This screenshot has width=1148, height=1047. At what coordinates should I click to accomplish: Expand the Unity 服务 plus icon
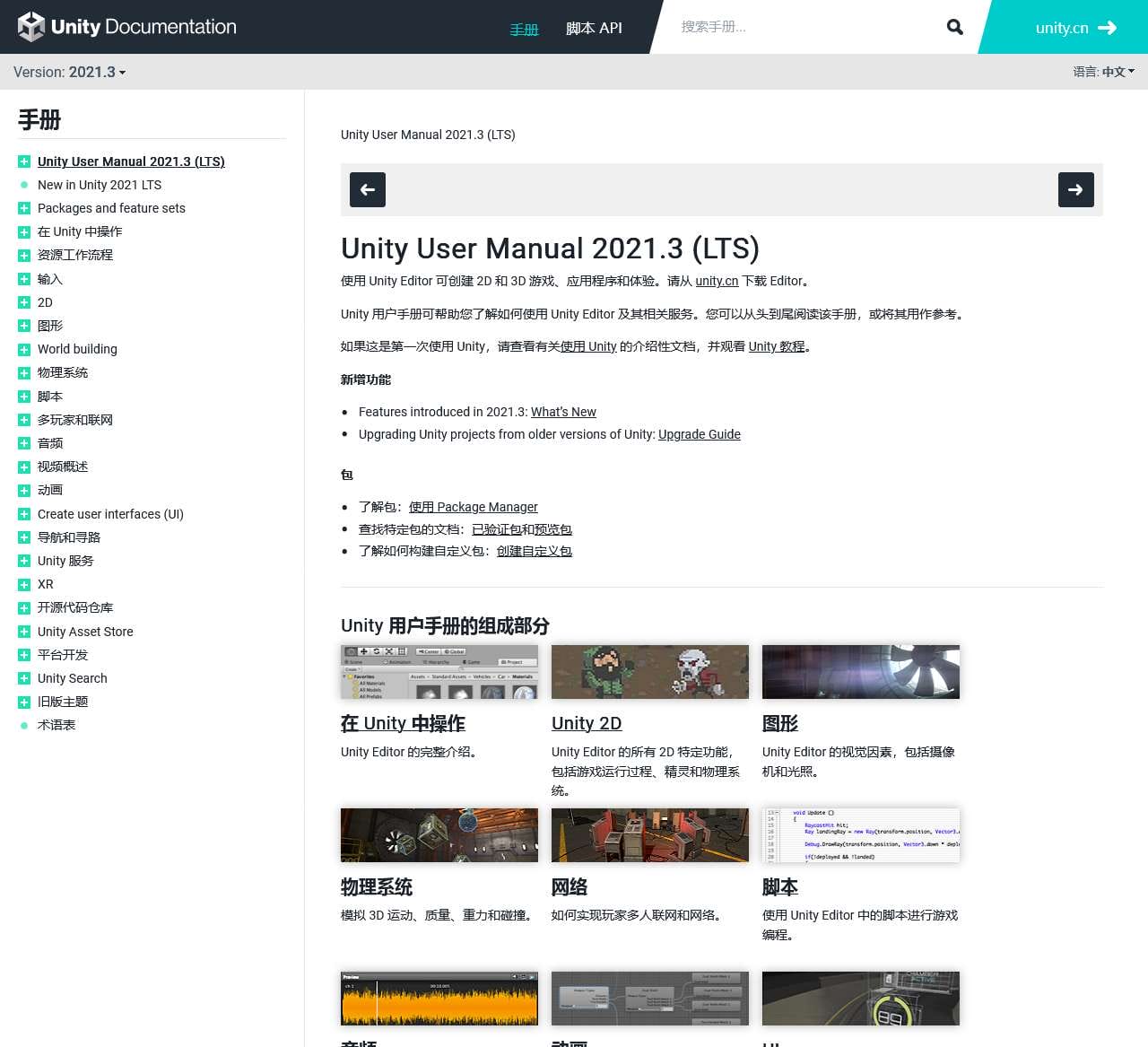[24, 561]
